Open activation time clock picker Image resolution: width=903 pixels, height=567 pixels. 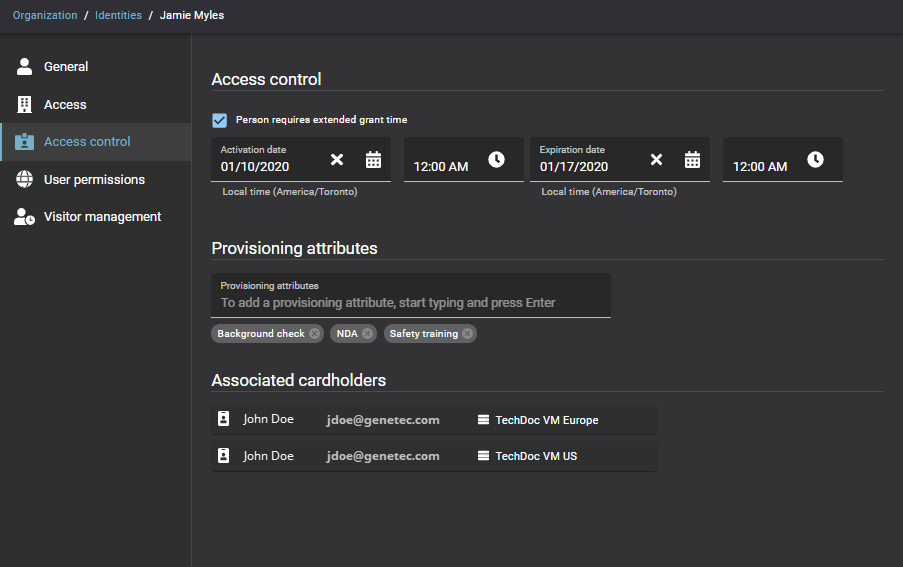coord(496,160)
